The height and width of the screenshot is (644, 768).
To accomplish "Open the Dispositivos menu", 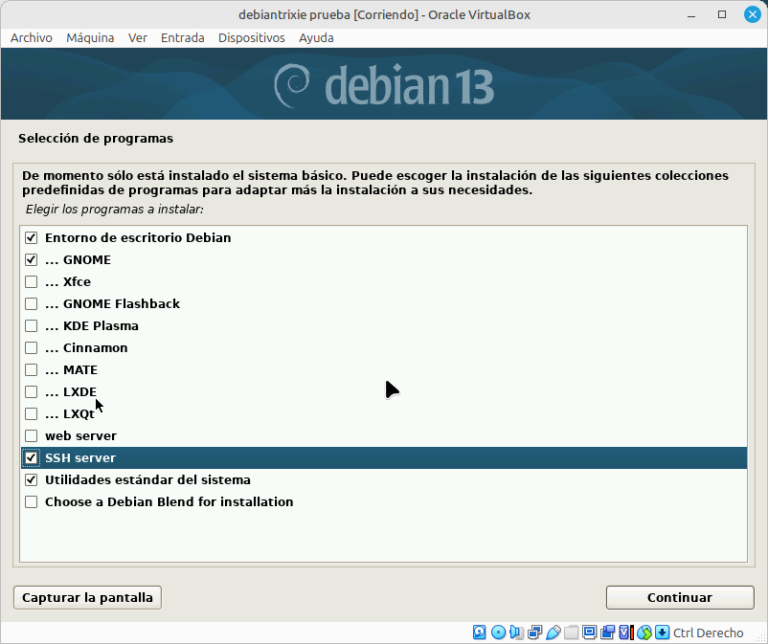I will (252, 38).
